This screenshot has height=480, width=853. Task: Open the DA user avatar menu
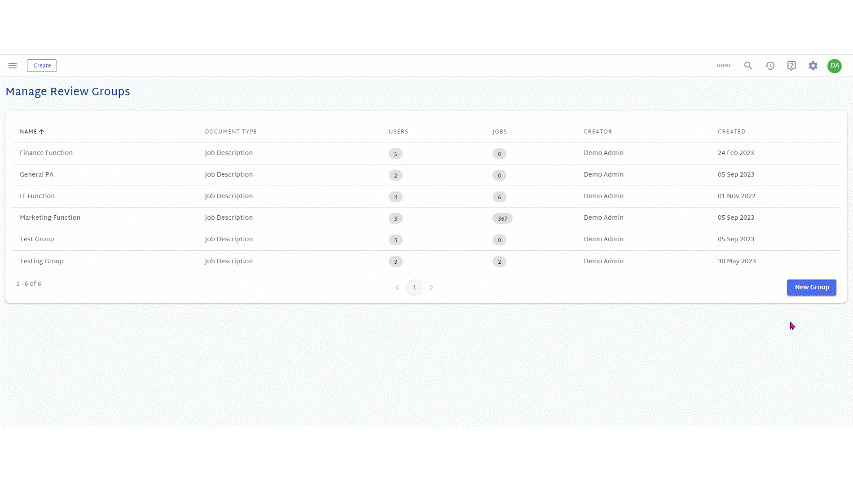835,66
